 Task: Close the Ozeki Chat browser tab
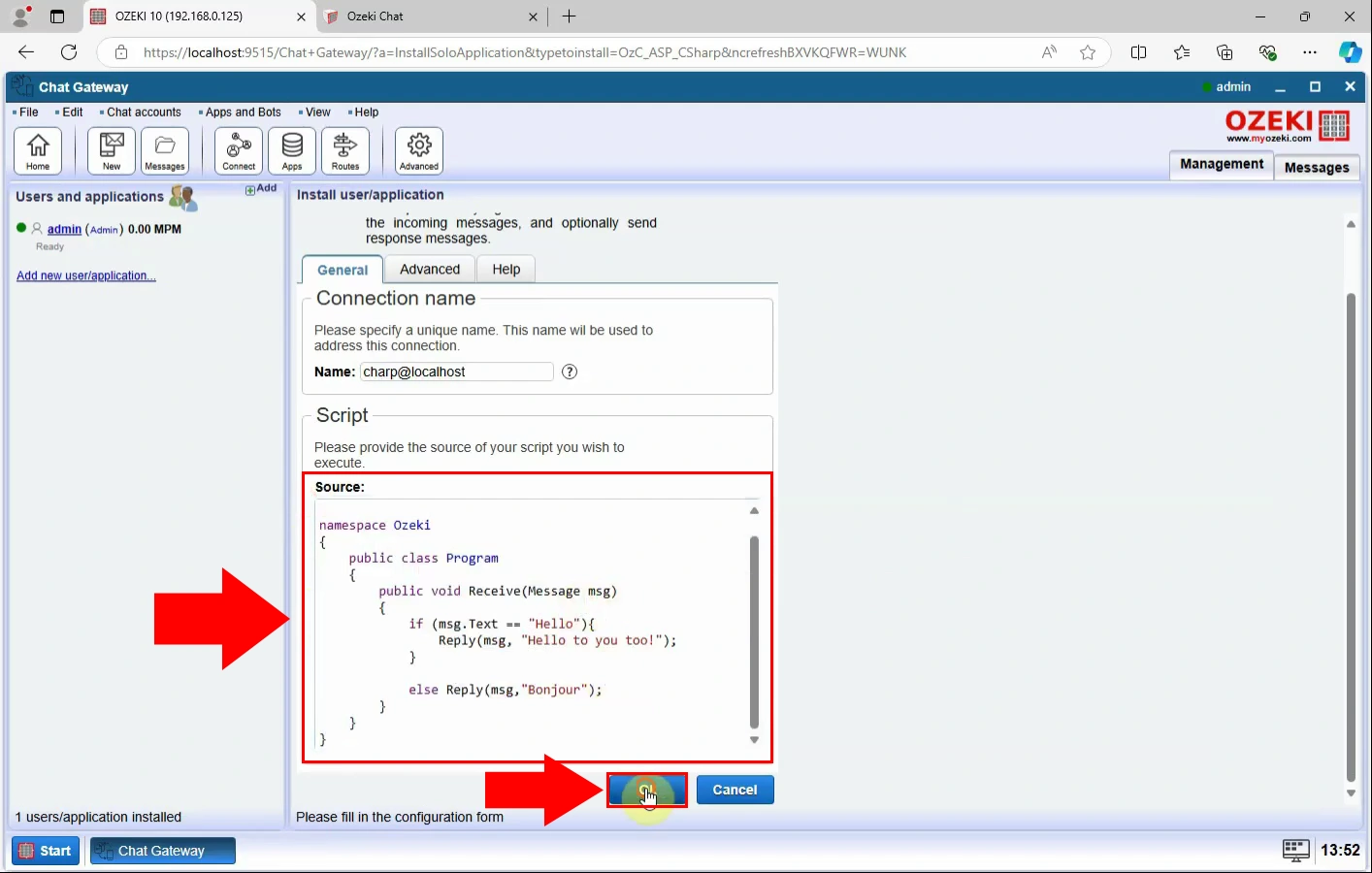(533, 16)
